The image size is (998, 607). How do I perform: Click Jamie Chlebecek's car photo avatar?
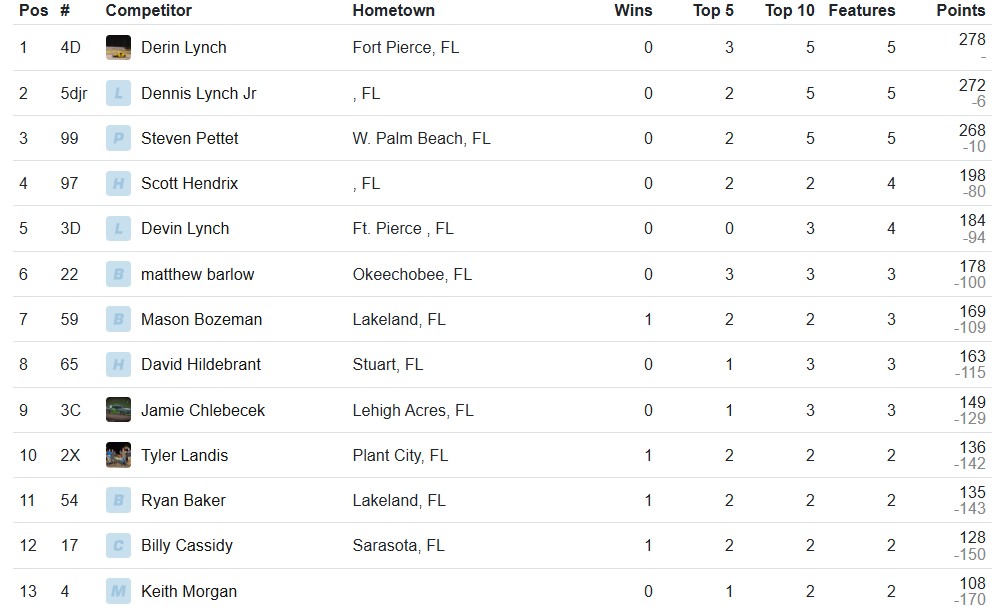118,410
